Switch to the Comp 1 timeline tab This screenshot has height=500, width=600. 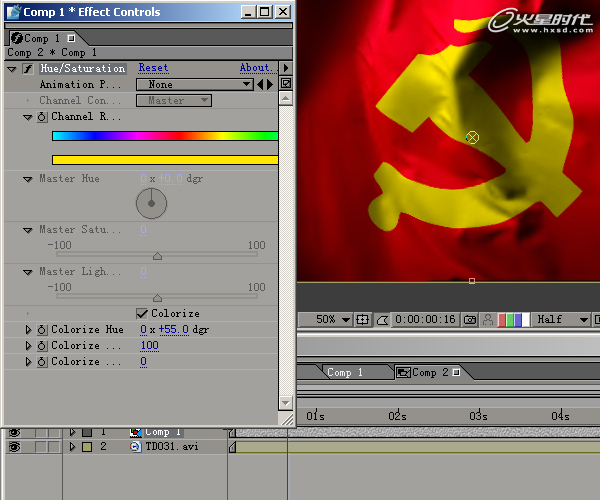pyautogui.click(x=345, y=372)
